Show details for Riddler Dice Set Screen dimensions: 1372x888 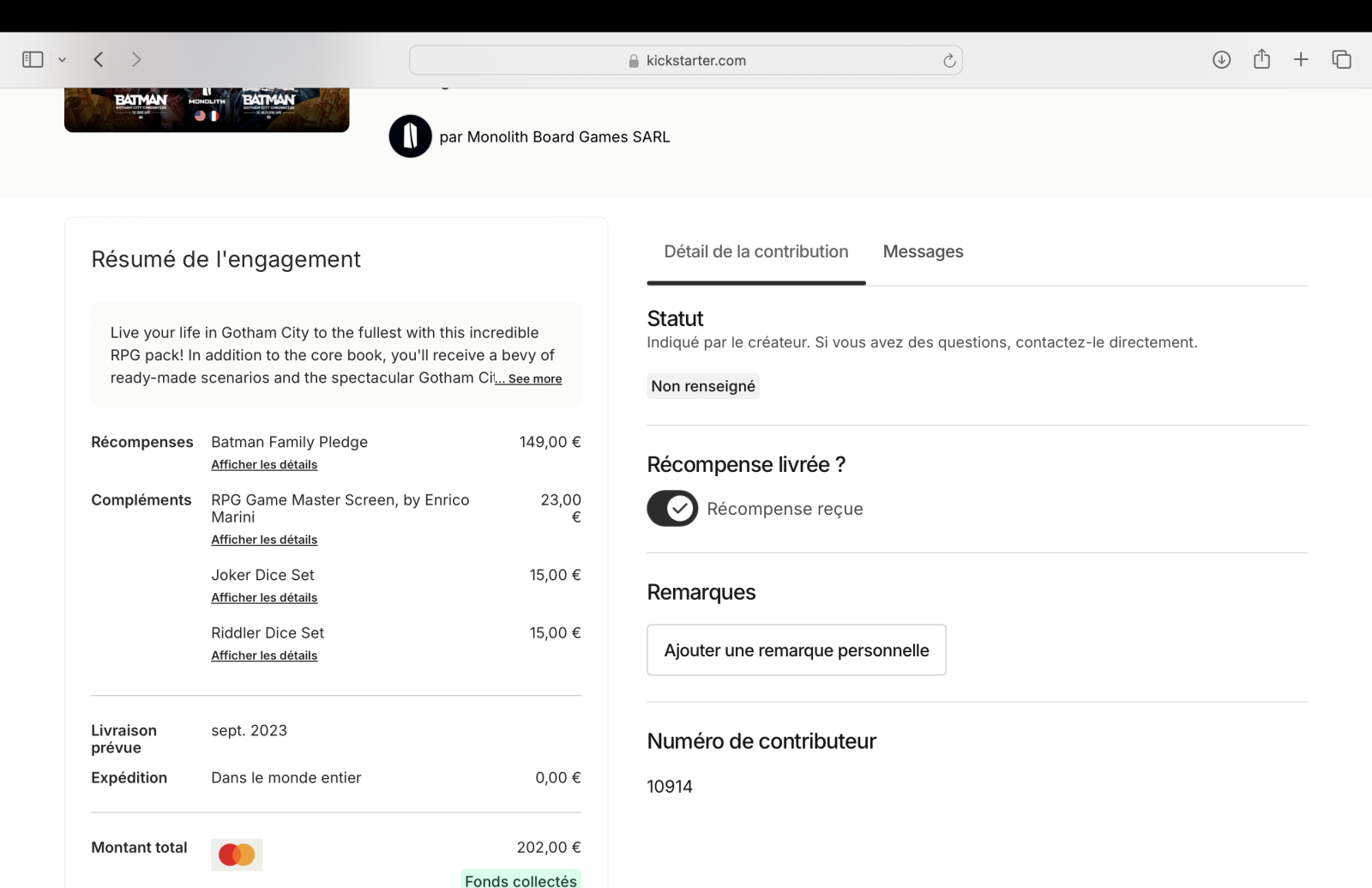[x=264, y=655]
